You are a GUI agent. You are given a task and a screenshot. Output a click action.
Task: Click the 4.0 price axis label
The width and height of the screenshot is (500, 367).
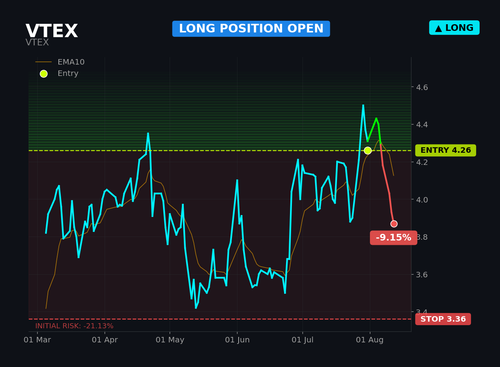tap(422, 200)
